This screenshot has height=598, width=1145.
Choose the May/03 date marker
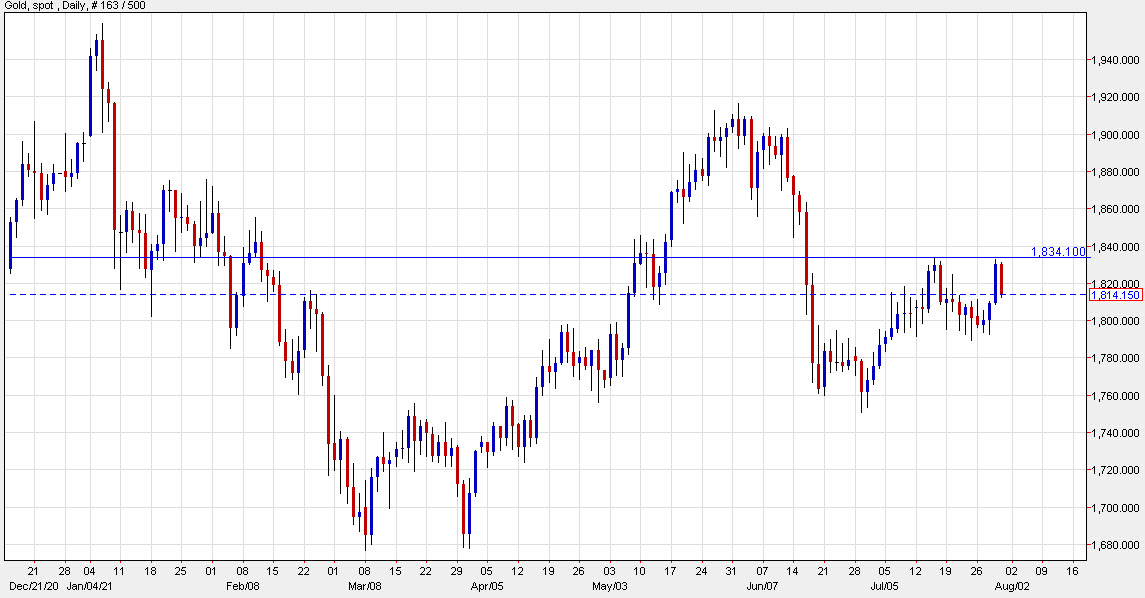click(x=610, y=585)
